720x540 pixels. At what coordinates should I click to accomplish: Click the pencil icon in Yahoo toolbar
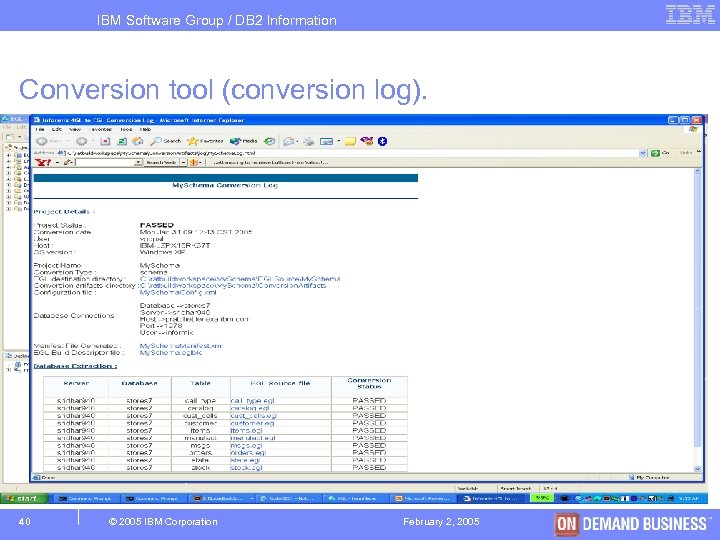pyautogui.click(x=68, y=162)
